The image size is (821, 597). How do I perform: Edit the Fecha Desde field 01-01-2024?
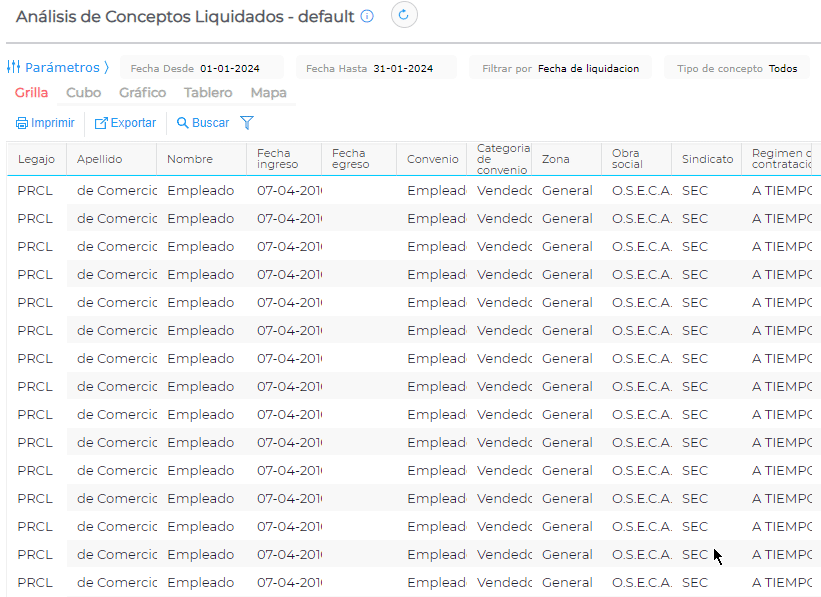[x=202, y=68]
